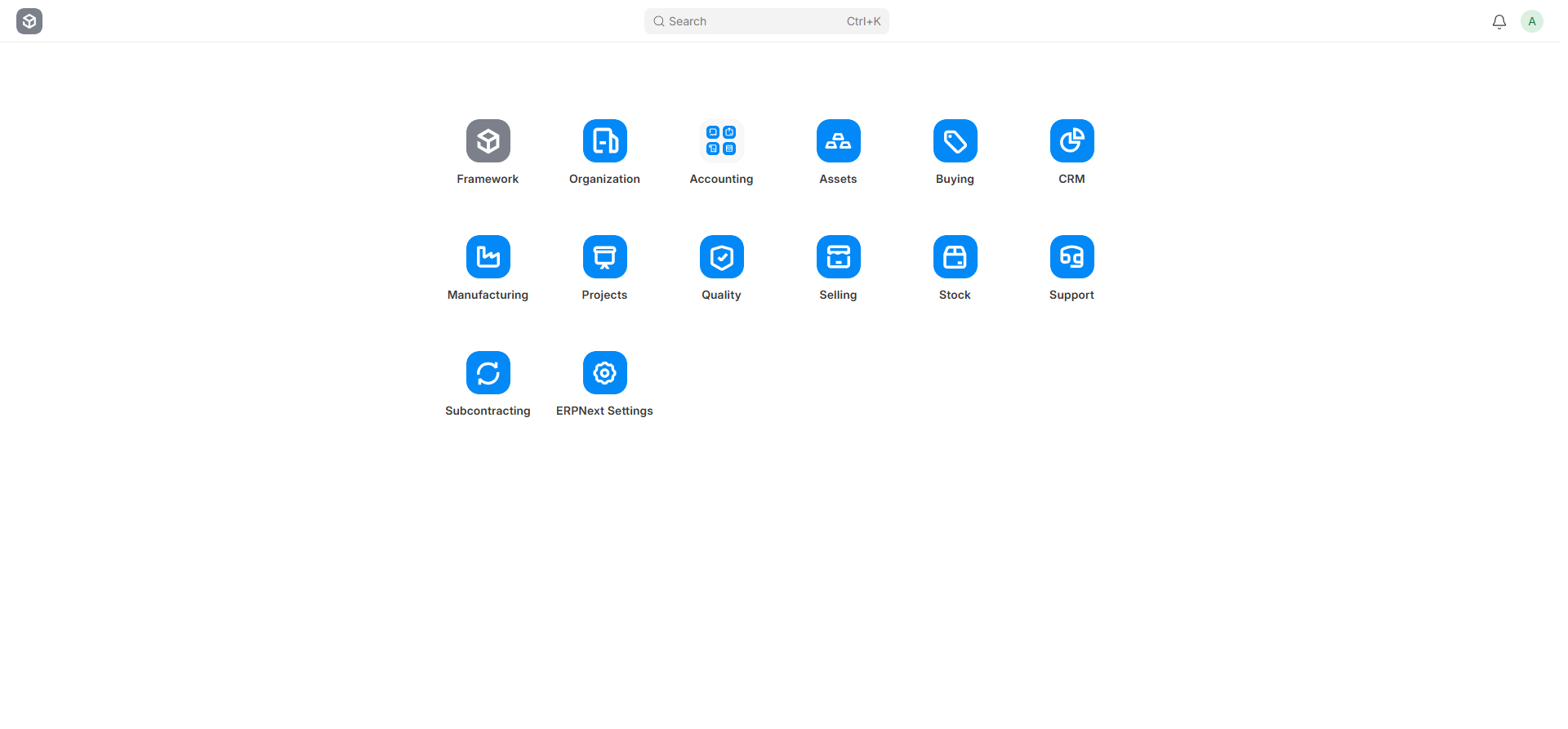Viewport: 1568px width, 729px height.
Task: Open the Stock module icon
Action: (955, 257)
